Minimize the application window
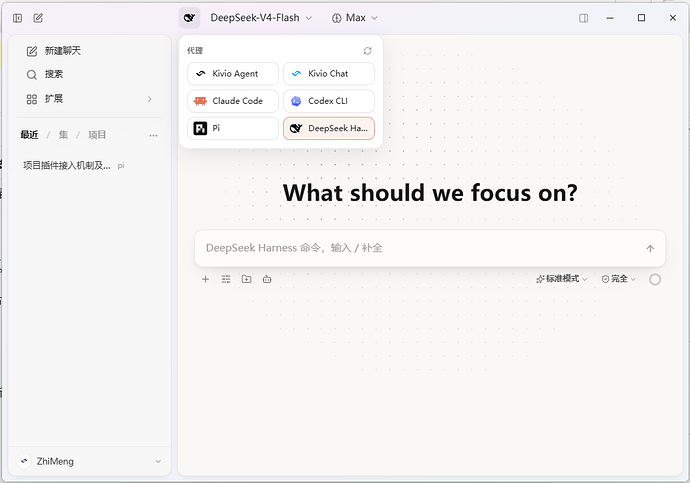Image resolution: width=690 pixels, height=483 pixels. pos(610,18)
